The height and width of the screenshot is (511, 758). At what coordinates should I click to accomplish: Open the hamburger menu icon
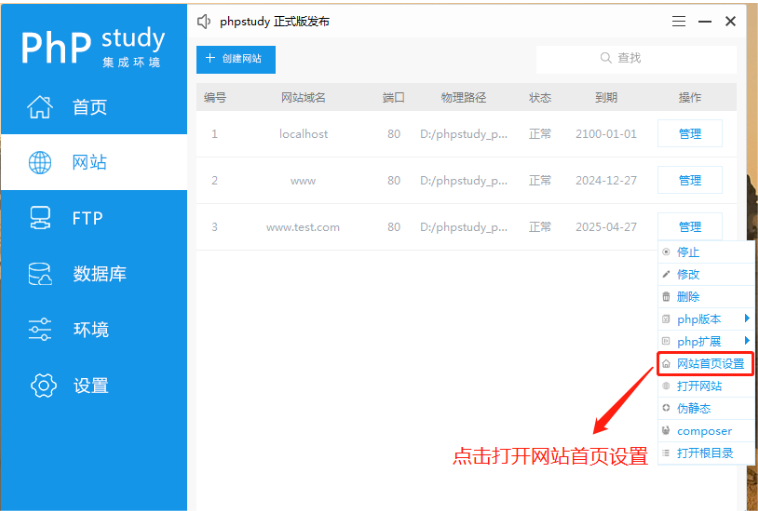[679, 21]
